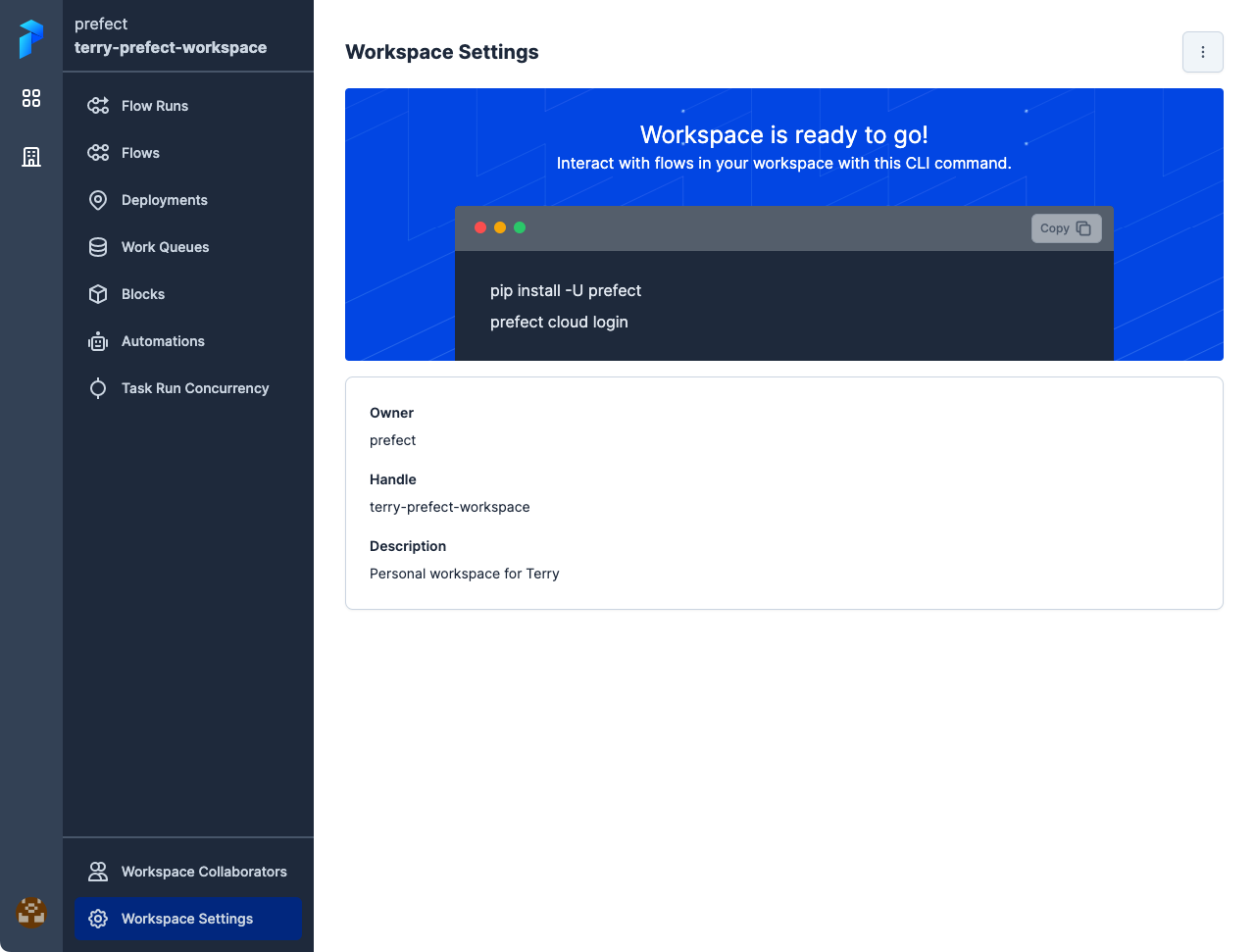This screenshot has width=1255, height=952.
Task: Click the Description field label
Action: pos(408,546)
